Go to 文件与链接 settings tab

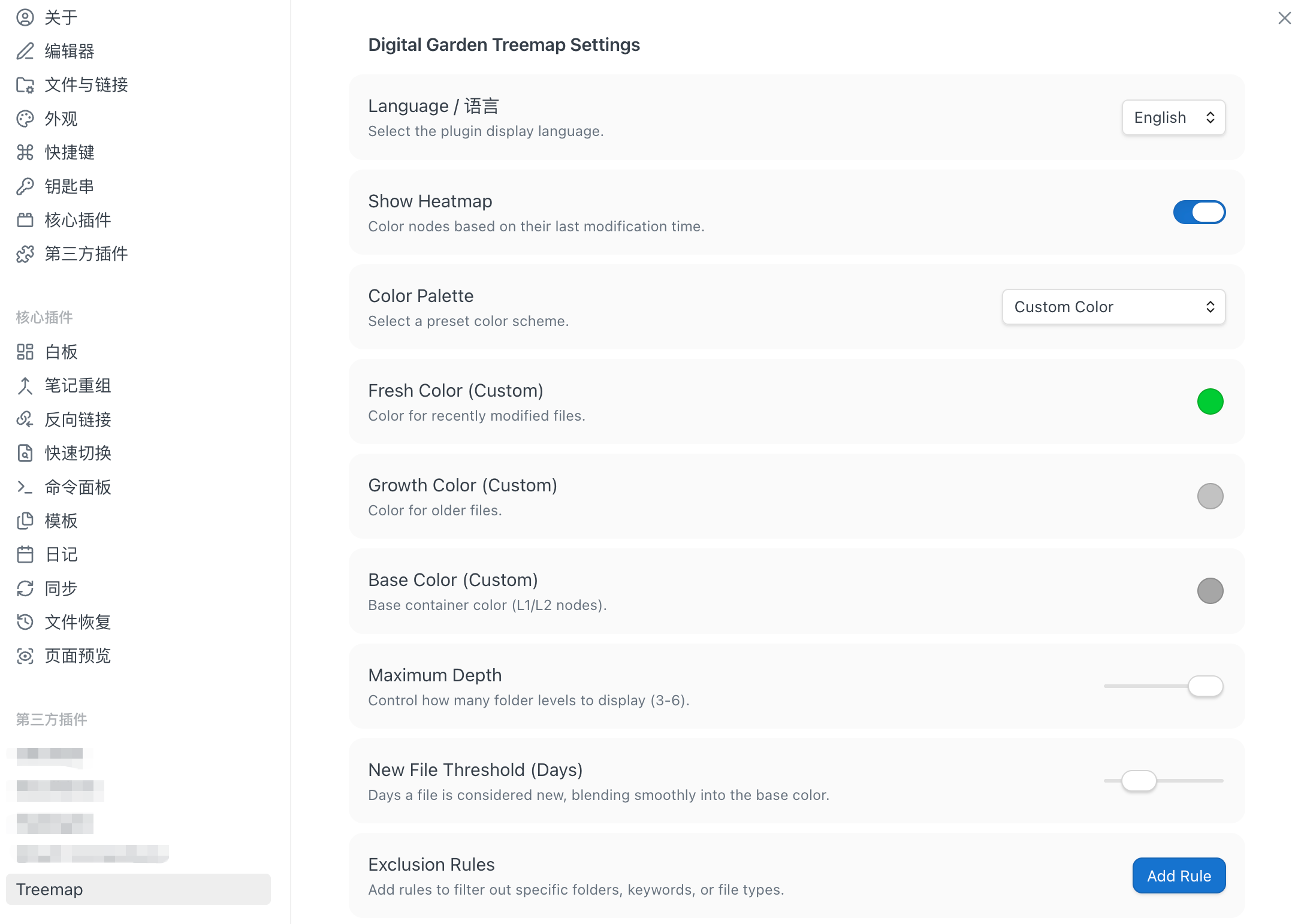(x=138, y=85)
